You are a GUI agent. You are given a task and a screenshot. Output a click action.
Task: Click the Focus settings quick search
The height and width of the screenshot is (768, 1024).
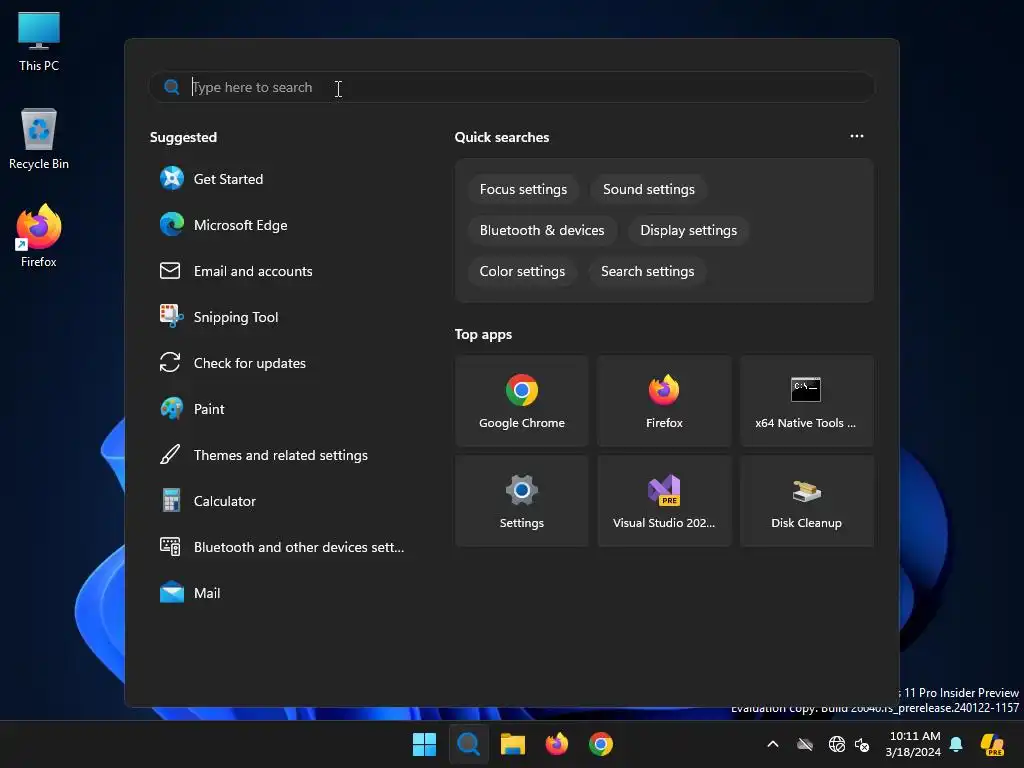click(x=523, y=189)
